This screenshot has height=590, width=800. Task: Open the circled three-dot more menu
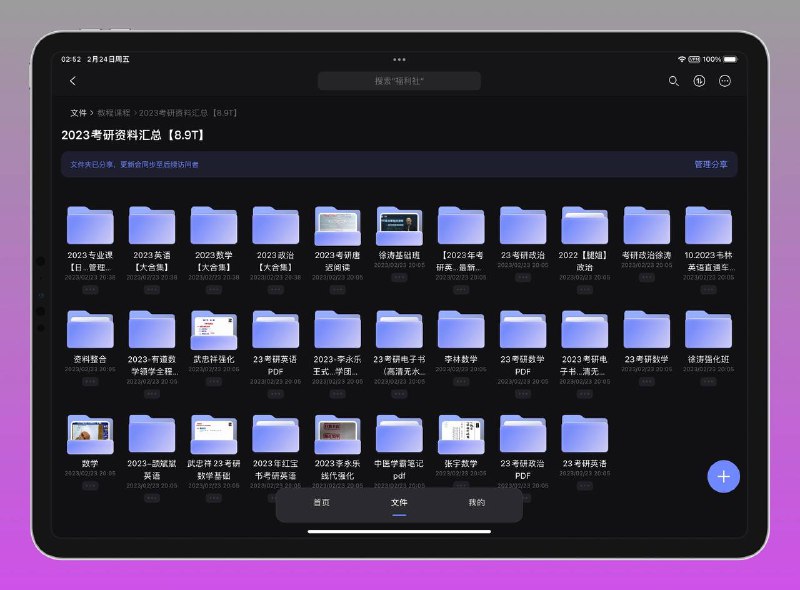[725, 81]
